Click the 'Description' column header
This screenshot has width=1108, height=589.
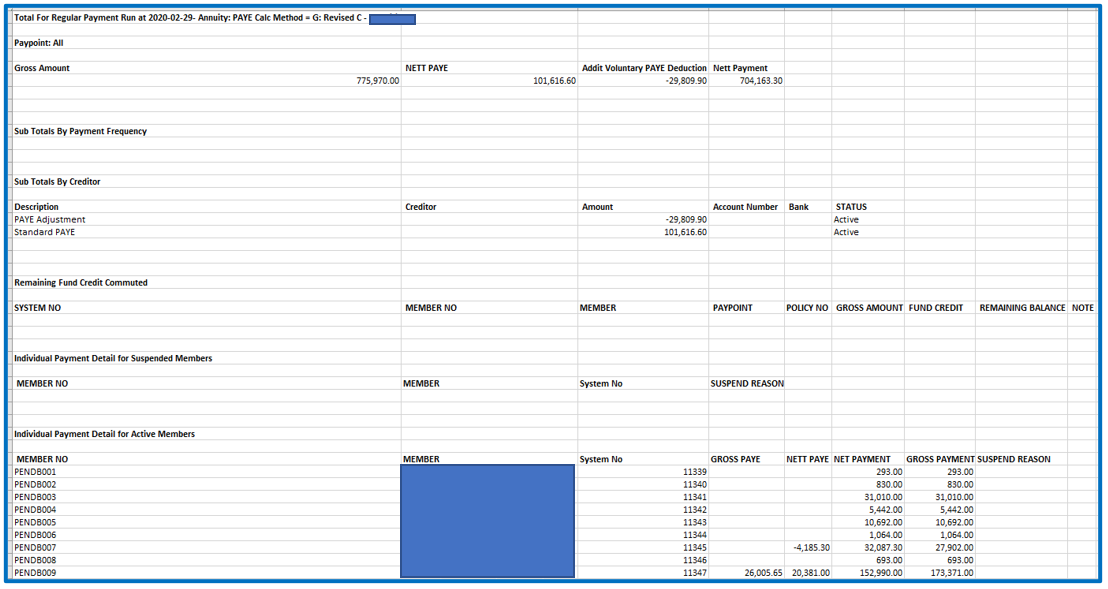coord(36,207)
